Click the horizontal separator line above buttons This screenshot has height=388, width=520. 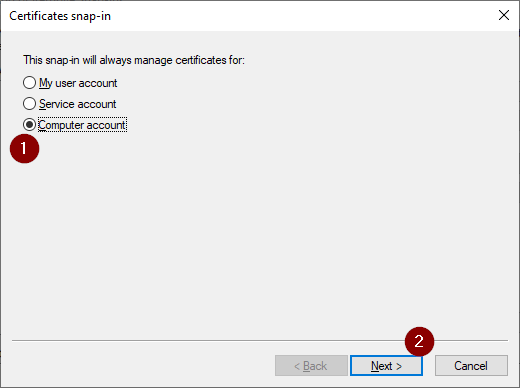[260, 341]
